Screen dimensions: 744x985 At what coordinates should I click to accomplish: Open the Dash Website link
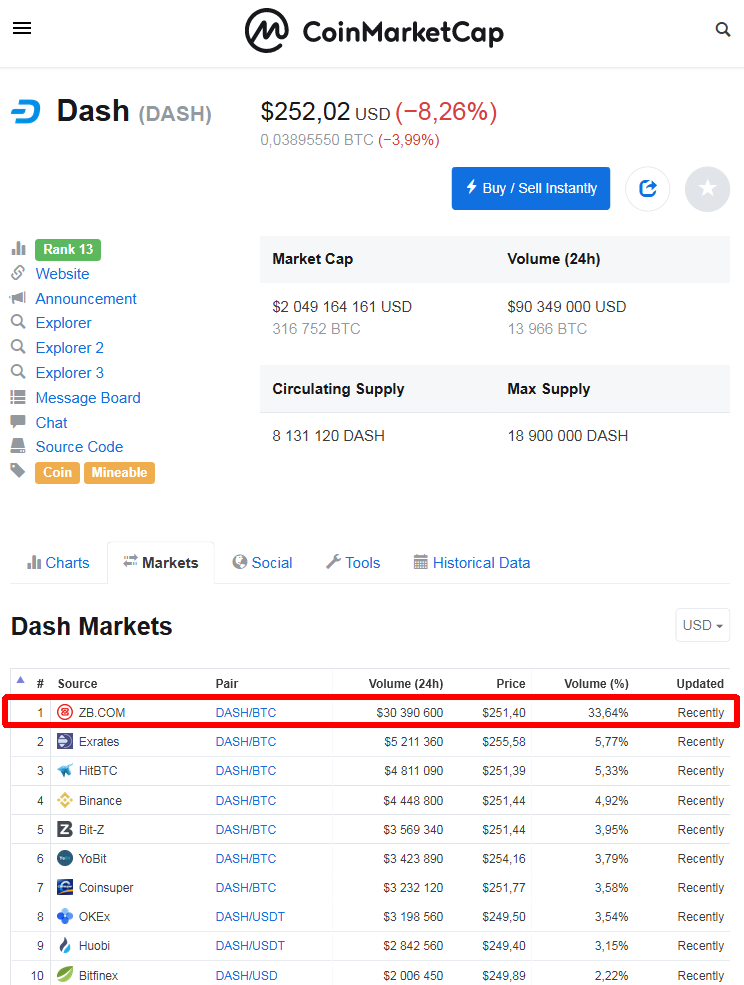[x=62, y=274]
